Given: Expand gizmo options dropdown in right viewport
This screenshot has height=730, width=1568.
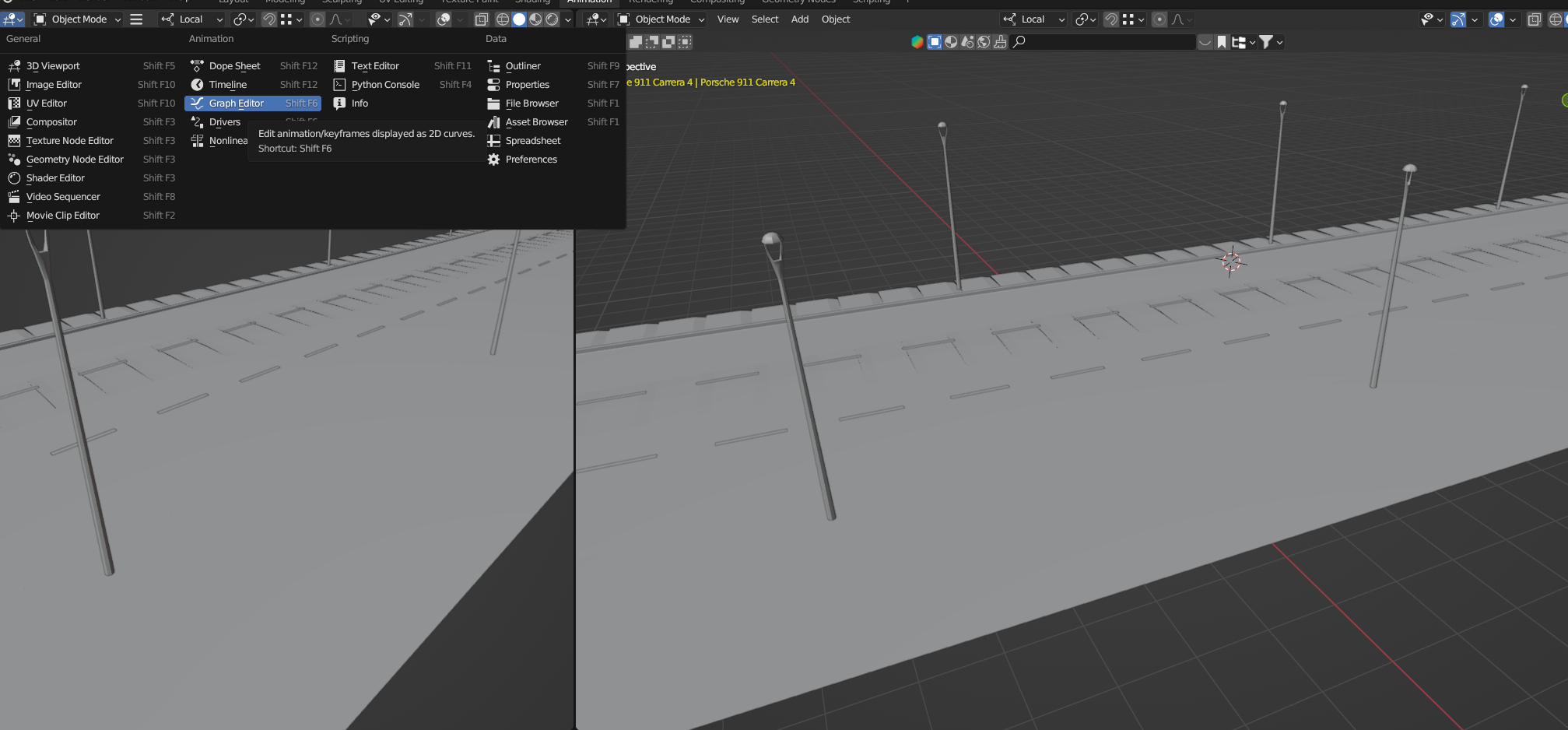Looking at the screenshot, I should click(x=1475, y=19).
